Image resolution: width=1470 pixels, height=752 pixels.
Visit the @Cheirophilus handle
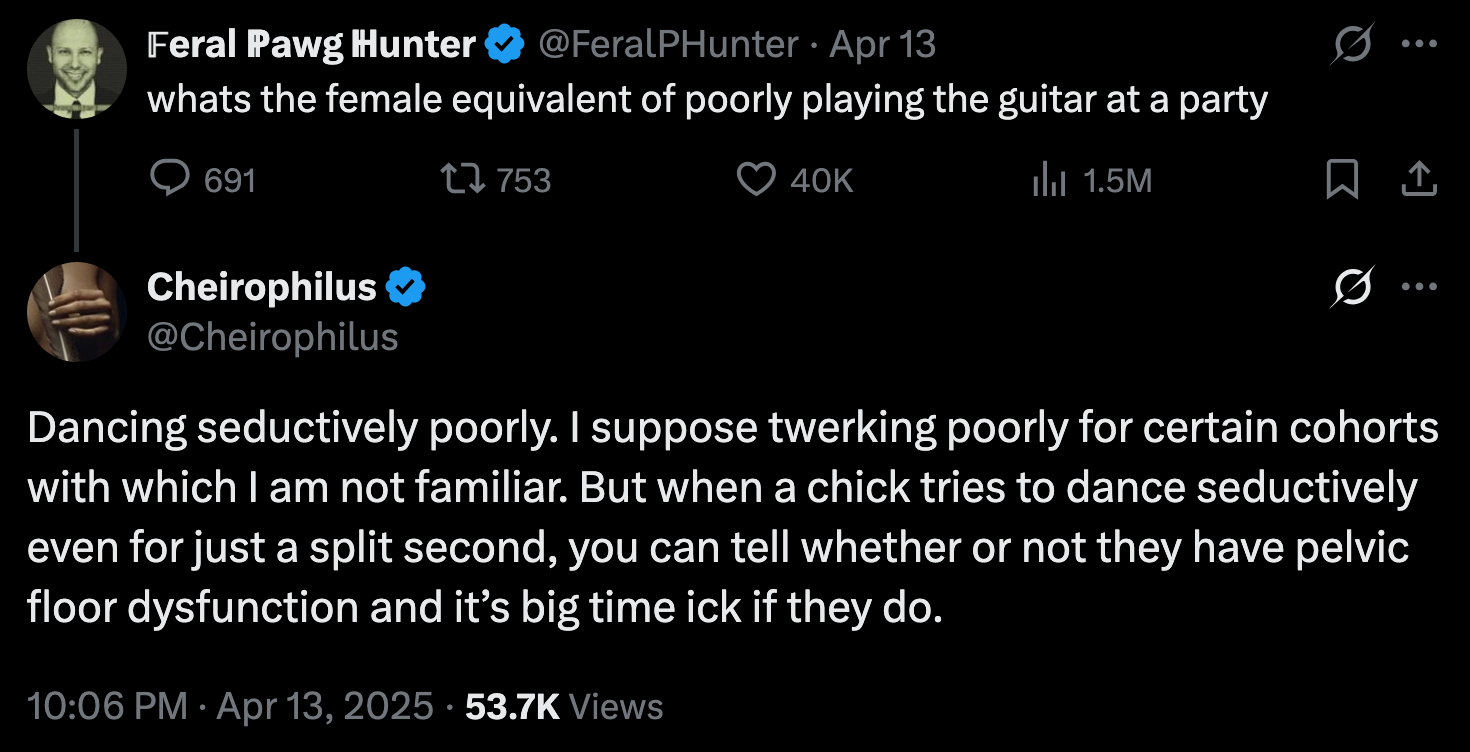272,337
